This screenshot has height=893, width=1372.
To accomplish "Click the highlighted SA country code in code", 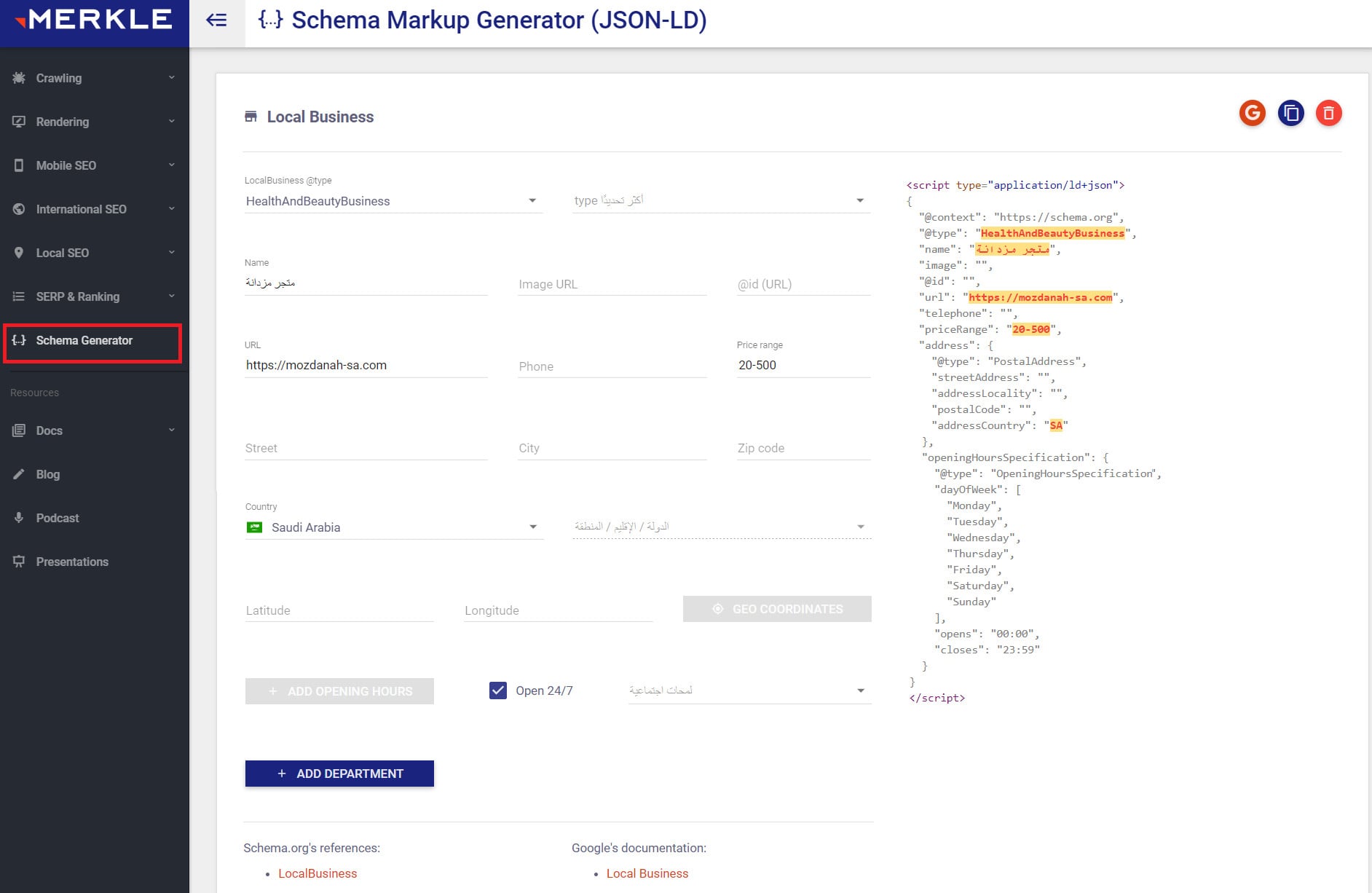I will tap(1056, 425).
